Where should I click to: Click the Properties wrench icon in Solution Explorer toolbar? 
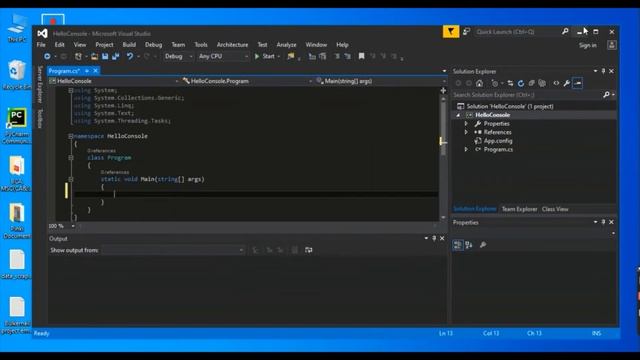click(x=567, y=83)
